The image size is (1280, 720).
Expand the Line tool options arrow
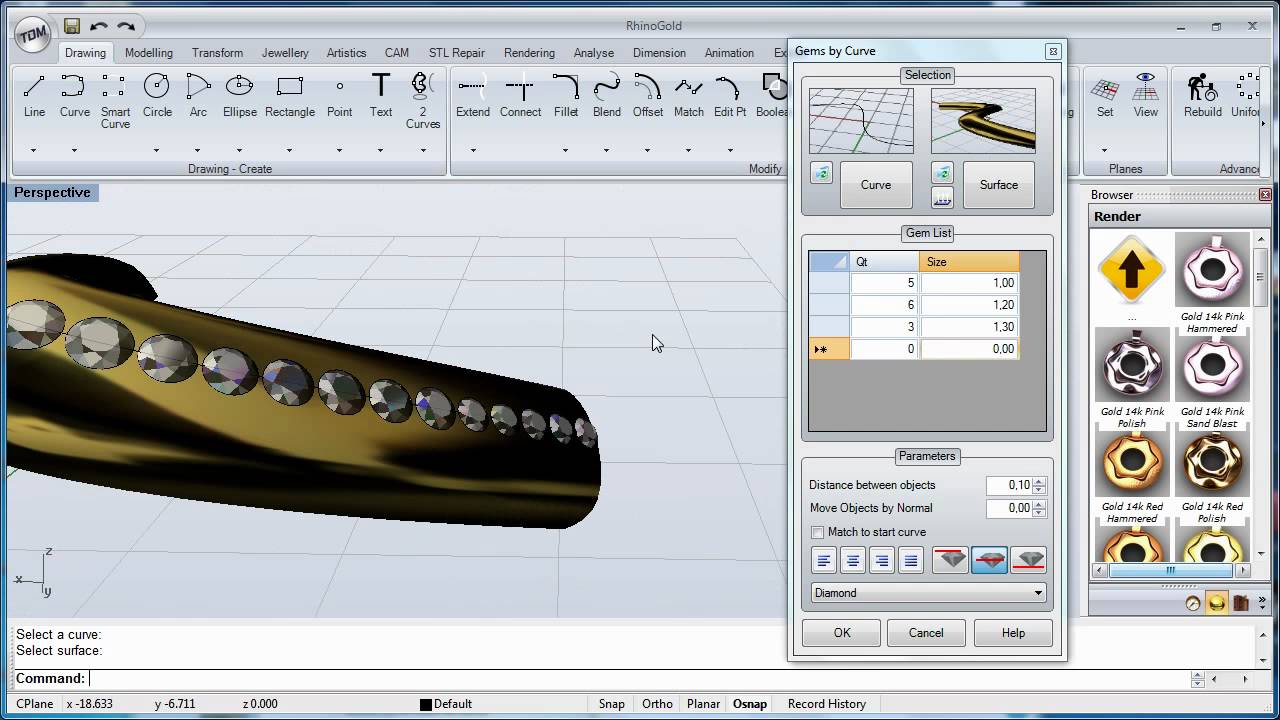[x=33, y=151]
